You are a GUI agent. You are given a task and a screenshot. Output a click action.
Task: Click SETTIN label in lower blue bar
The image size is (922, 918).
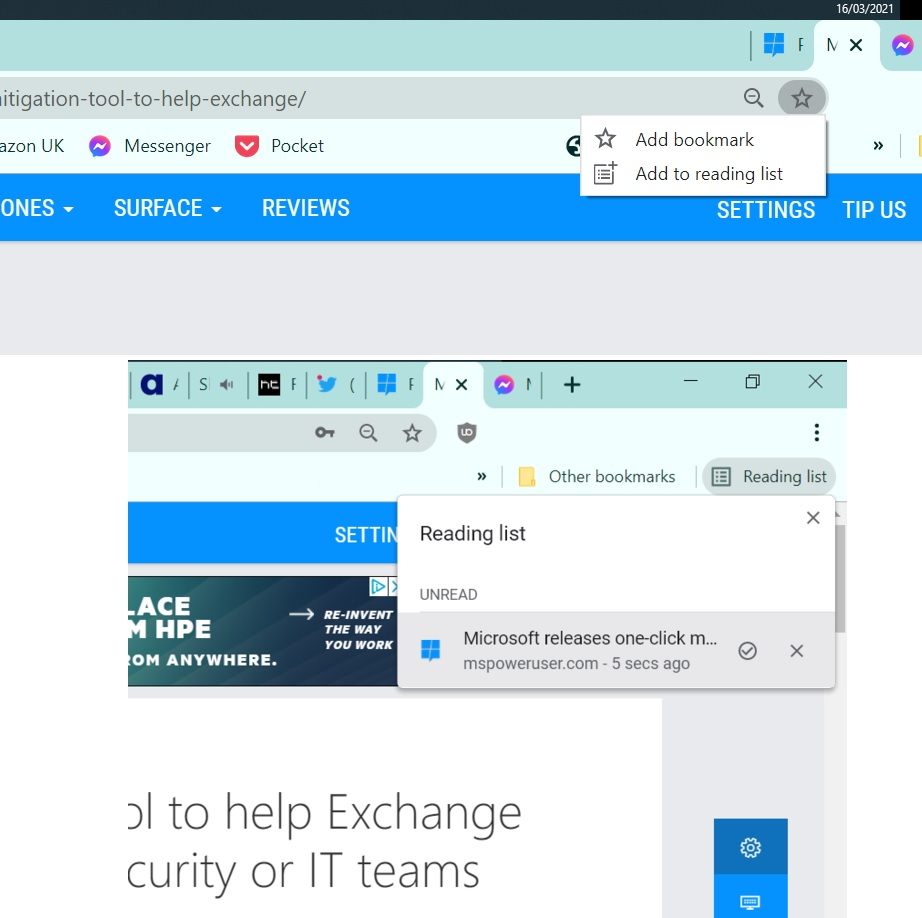[x=366, y=535]
